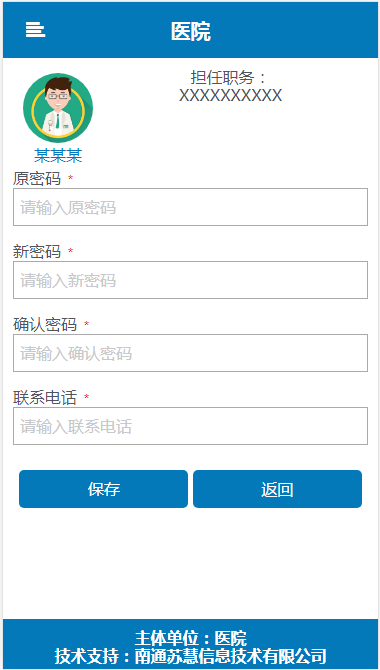Image resolution: width=380 pixels, height=670 pixels.
Task: Click the 联系电话 field label
Action: [45, 397]
